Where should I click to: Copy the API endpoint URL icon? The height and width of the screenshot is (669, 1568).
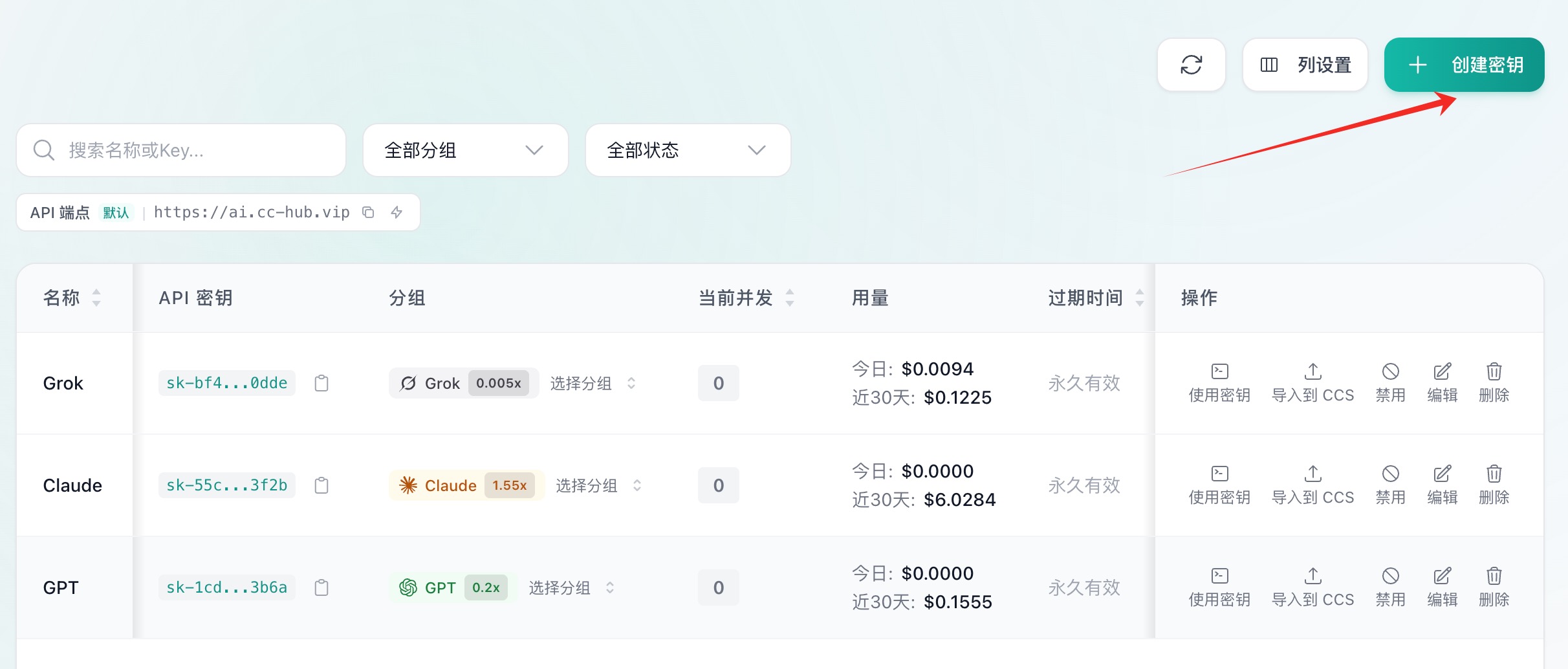tap(368, 212)
